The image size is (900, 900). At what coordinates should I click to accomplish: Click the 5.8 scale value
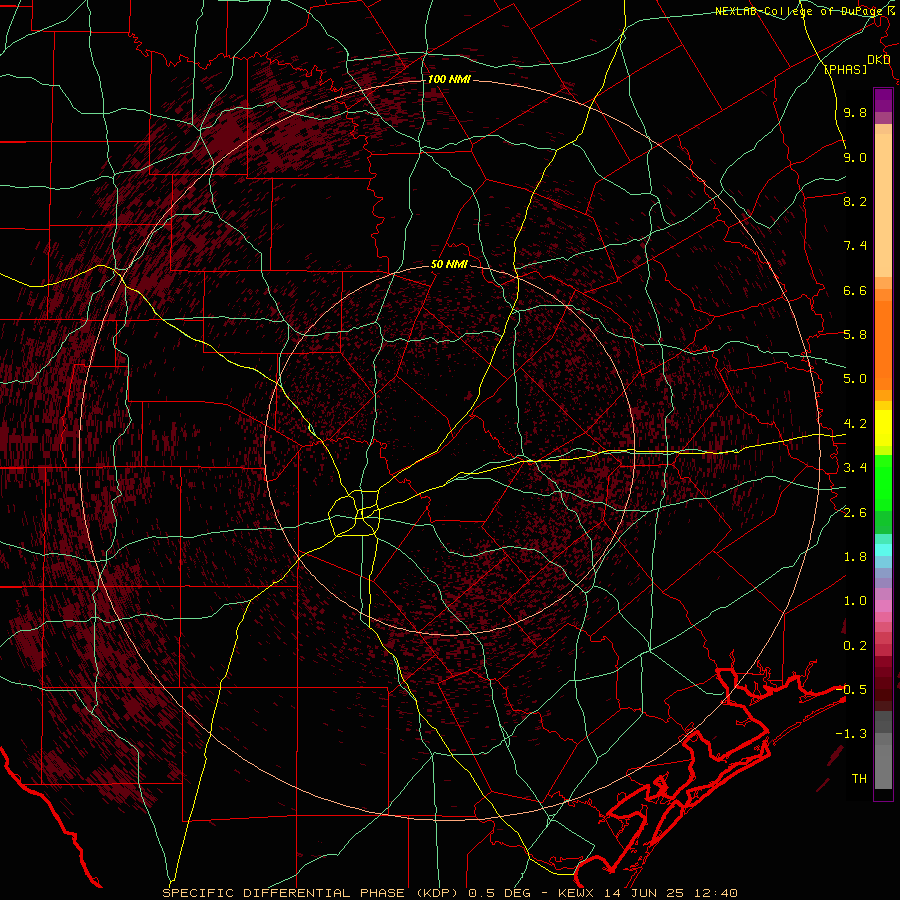tap(855, 335)
